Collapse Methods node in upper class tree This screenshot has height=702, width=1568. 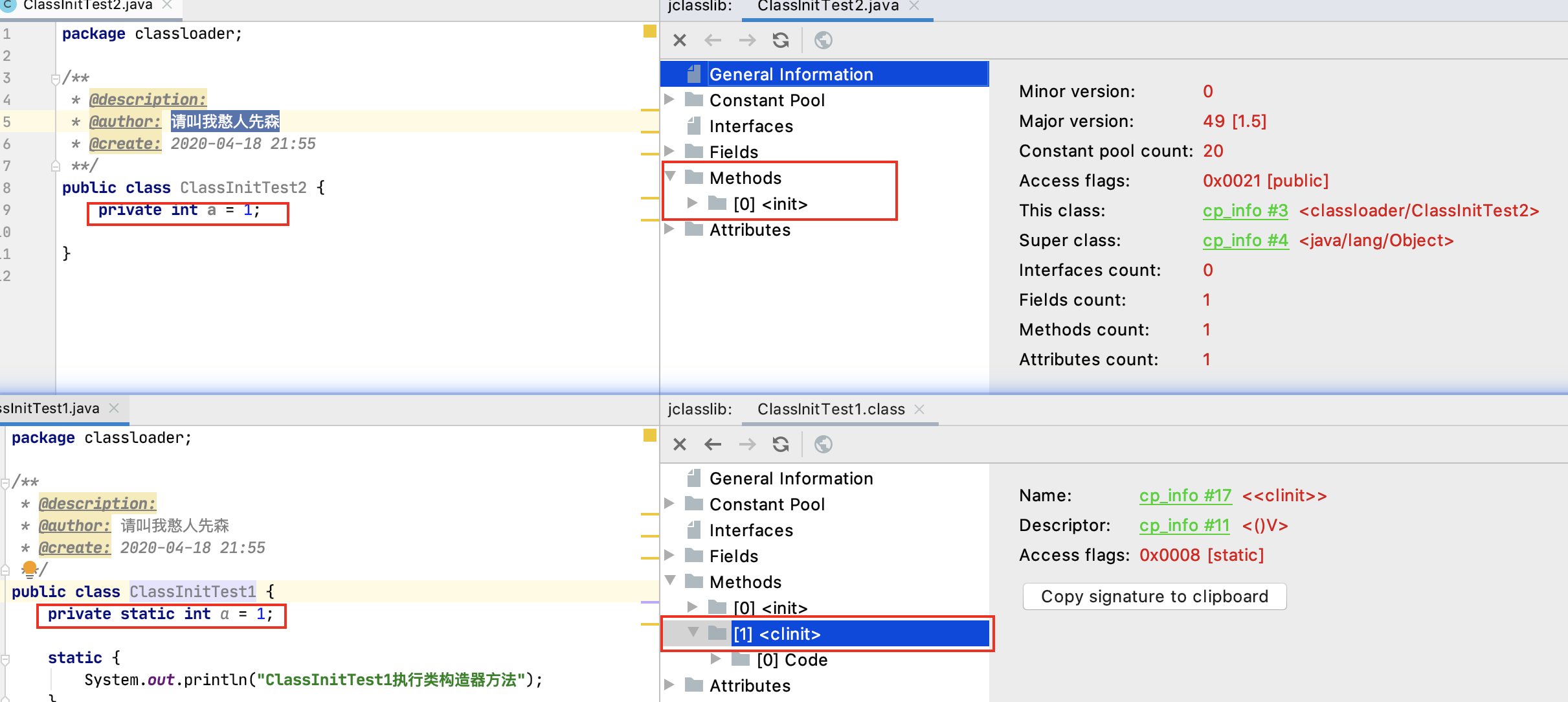670,176
